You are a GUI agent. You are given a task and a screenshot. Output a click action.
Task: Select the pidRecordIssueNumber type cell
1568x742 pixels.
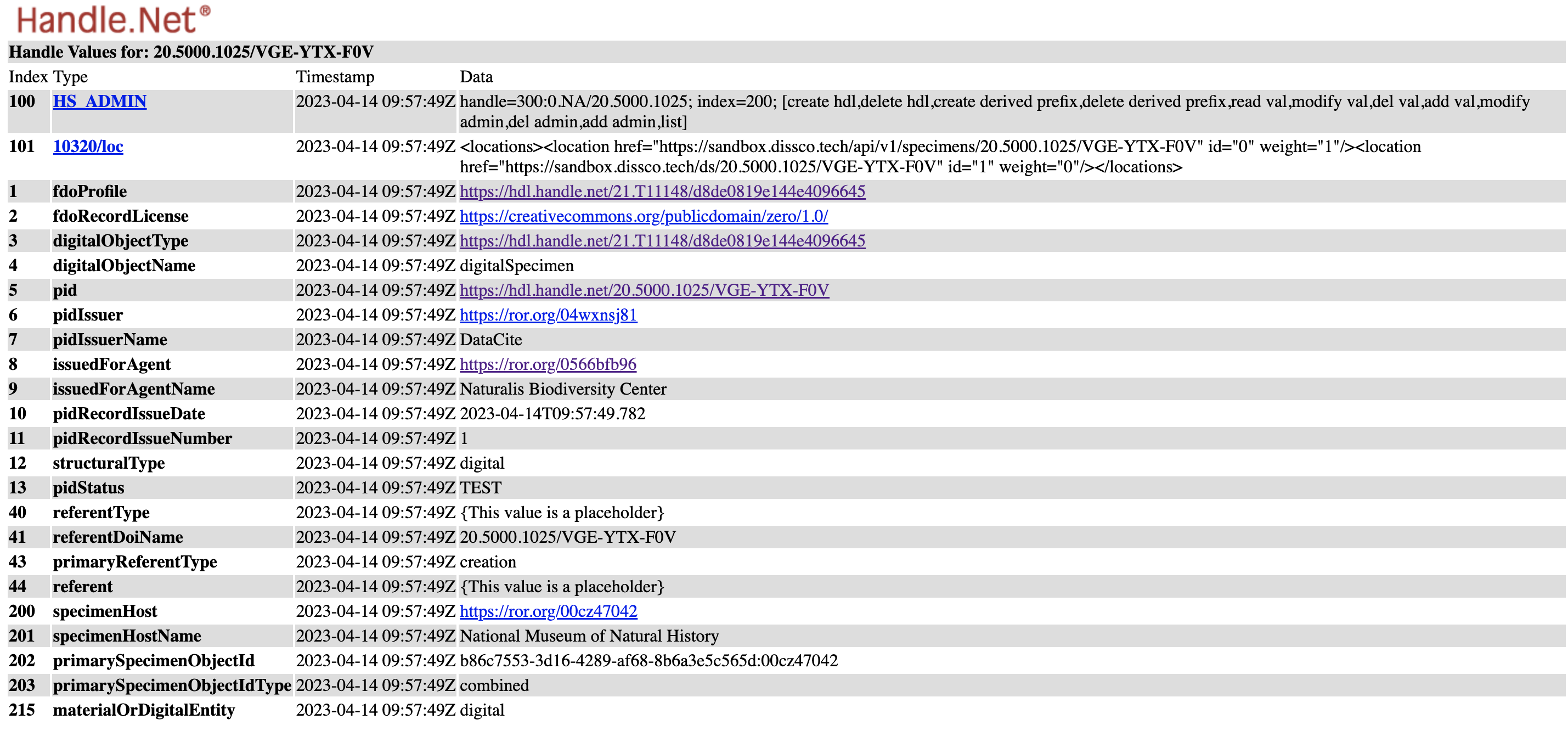point(172,439)
